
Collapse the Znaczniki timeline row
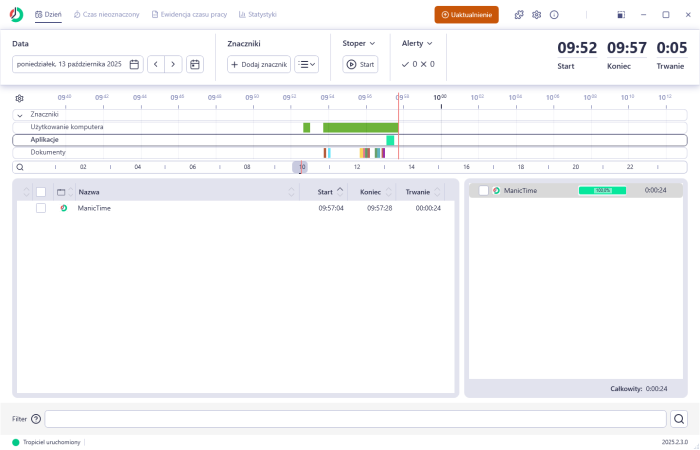pos(21,115)
